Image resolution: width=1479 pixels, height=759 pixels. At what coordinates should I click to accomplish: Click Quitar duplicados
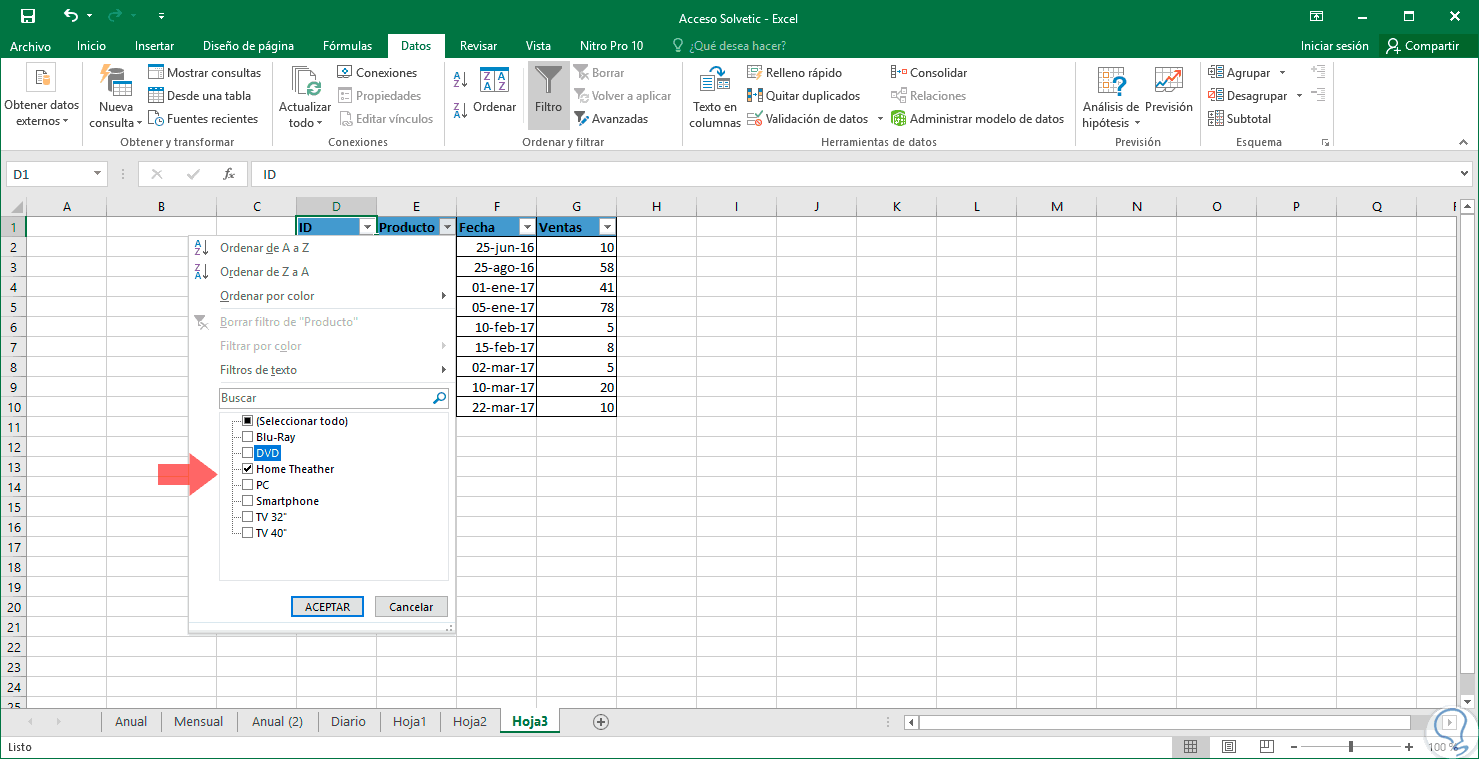(x=804, y=96)
